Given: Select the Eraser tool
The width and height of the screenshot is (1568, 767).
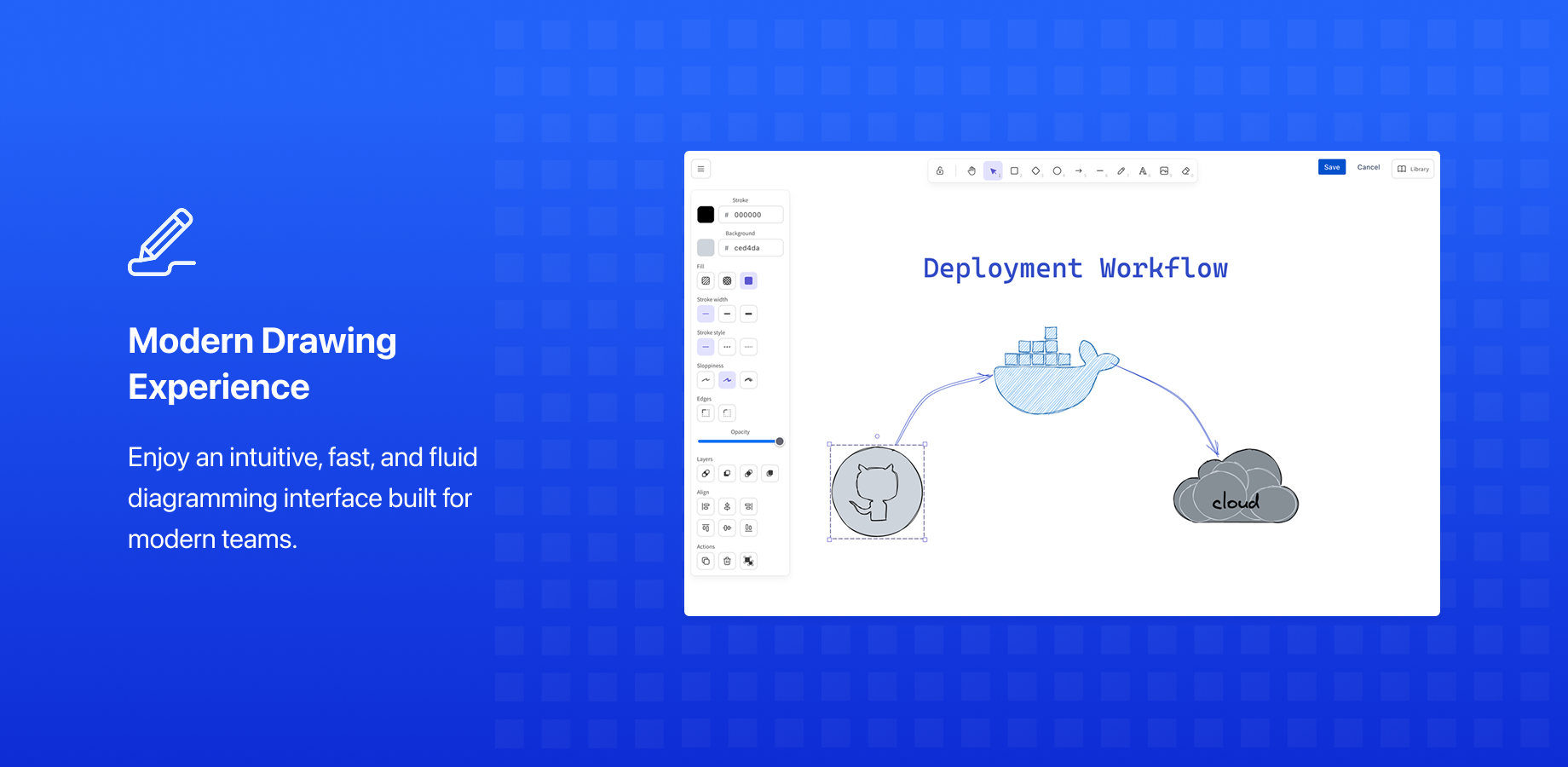Looking at the screenshot, I should tap(1185, 170).
